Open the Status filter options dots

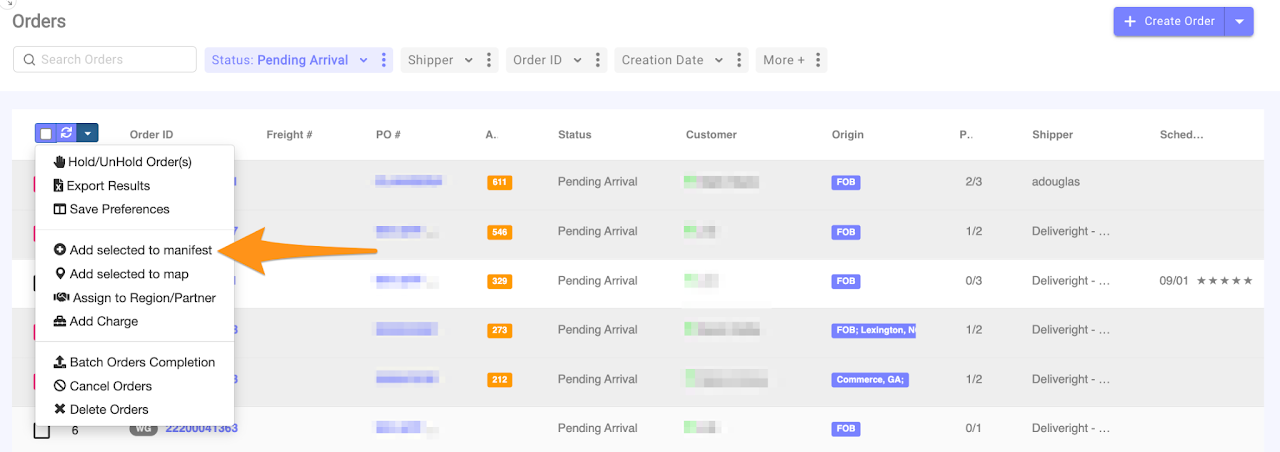coord(384,60)
